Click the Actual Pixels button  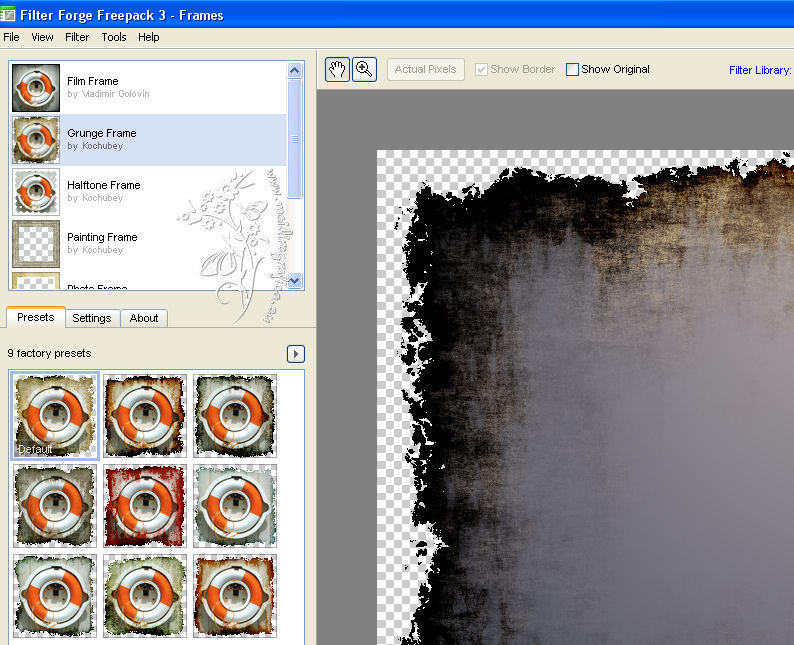click(425, 69)
